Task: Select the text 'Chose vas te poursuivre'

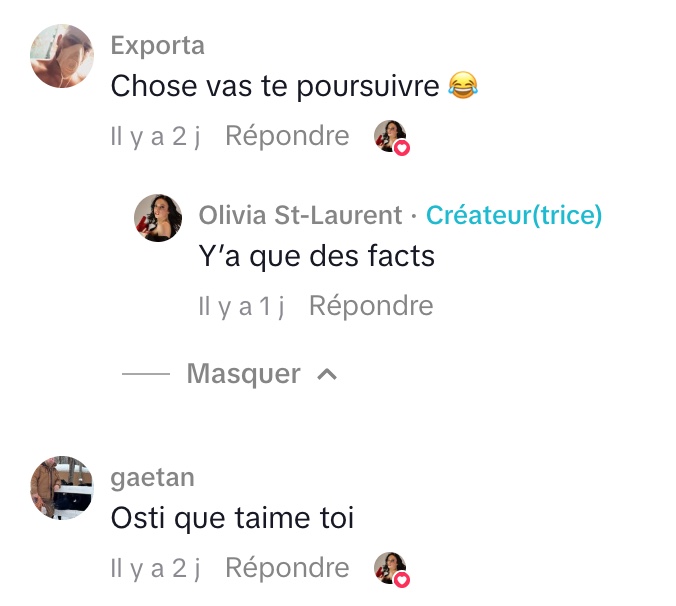Action: [x=275, y=86]
